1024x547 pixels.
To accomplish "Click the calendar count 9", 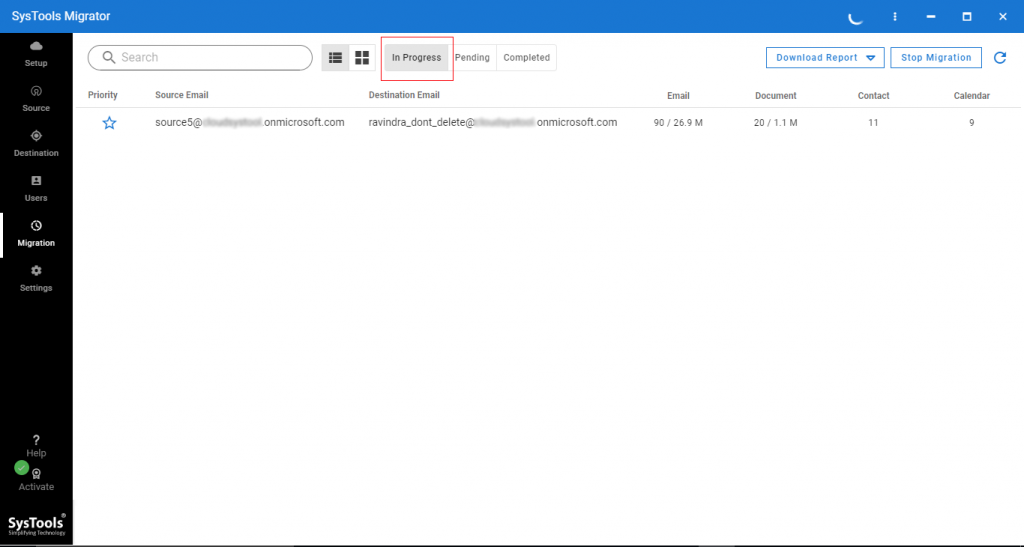I will pos(971,123).
